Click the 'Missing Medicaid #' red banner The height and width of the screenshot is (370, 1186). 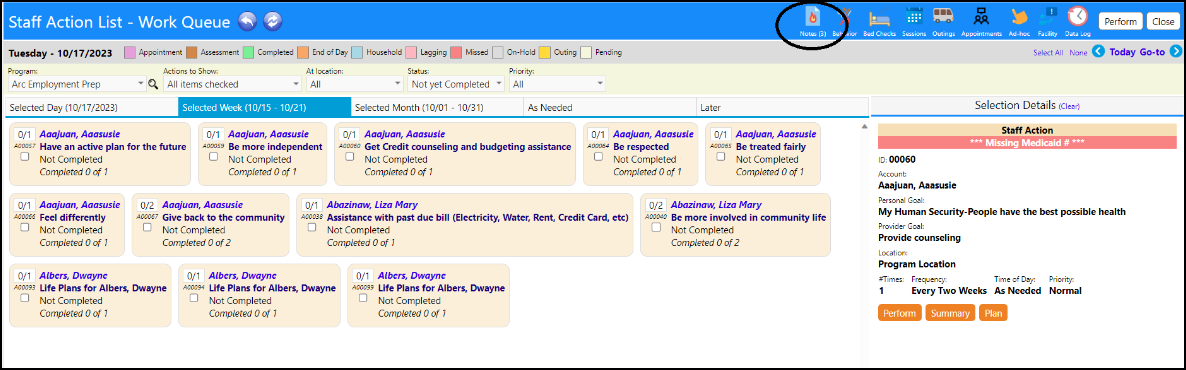pos(1027,143)
